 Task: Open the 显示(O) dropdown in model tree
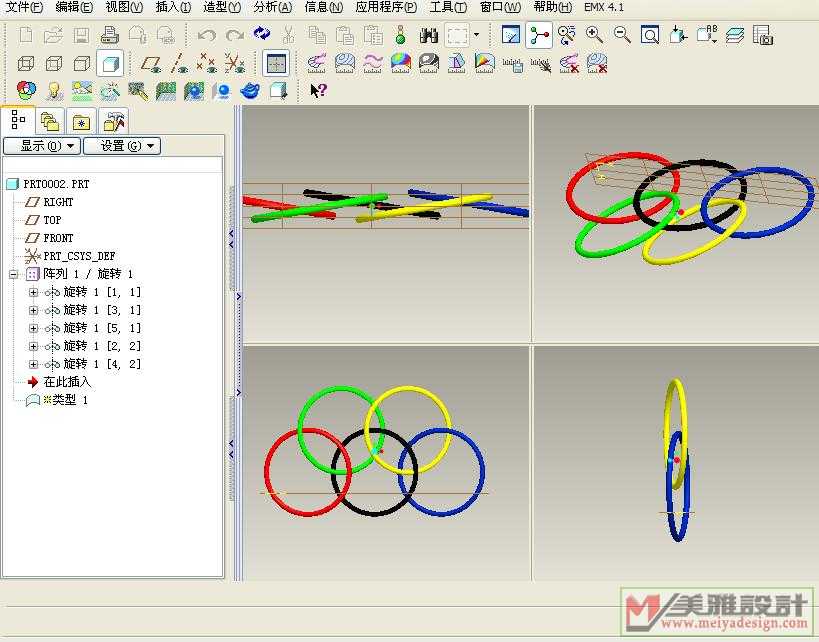(x=42, y=146)
